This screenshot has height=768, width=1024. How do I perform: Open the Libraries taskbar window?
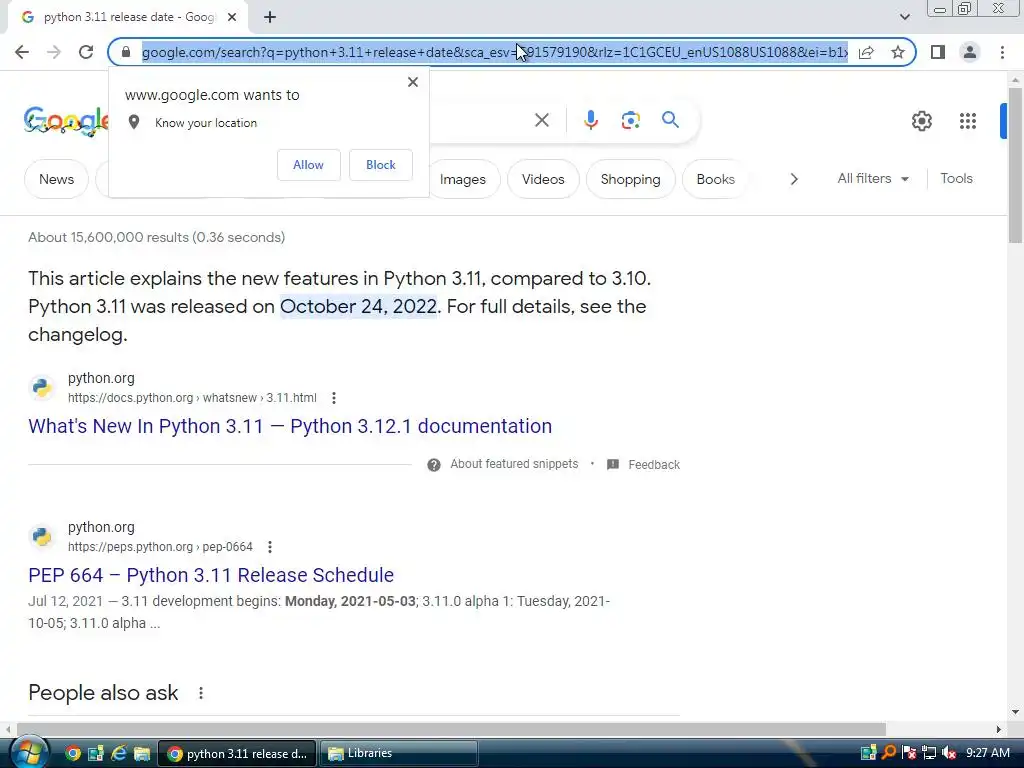click(x=398, y=754)
